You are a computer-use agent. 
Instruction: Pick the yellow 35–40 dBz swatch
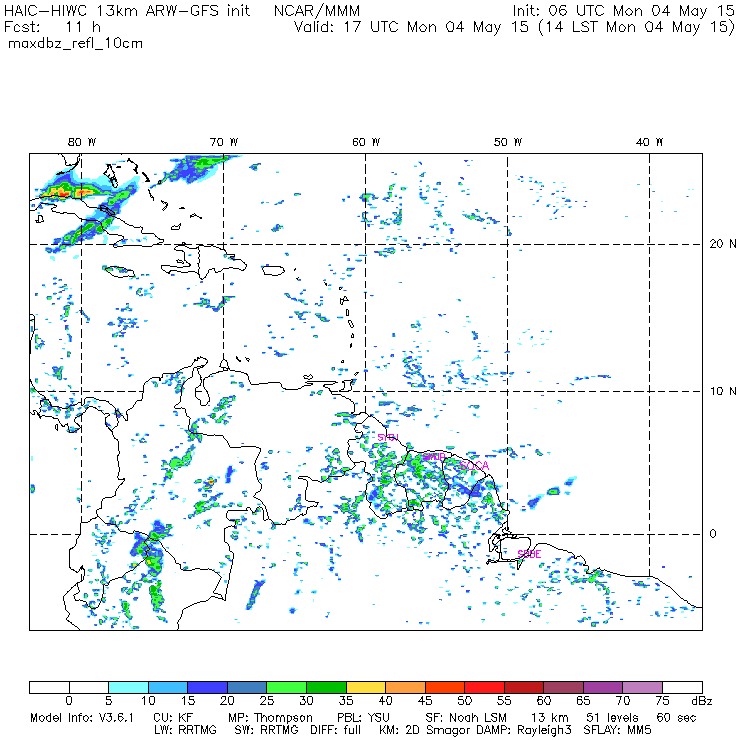click(366, 687)
